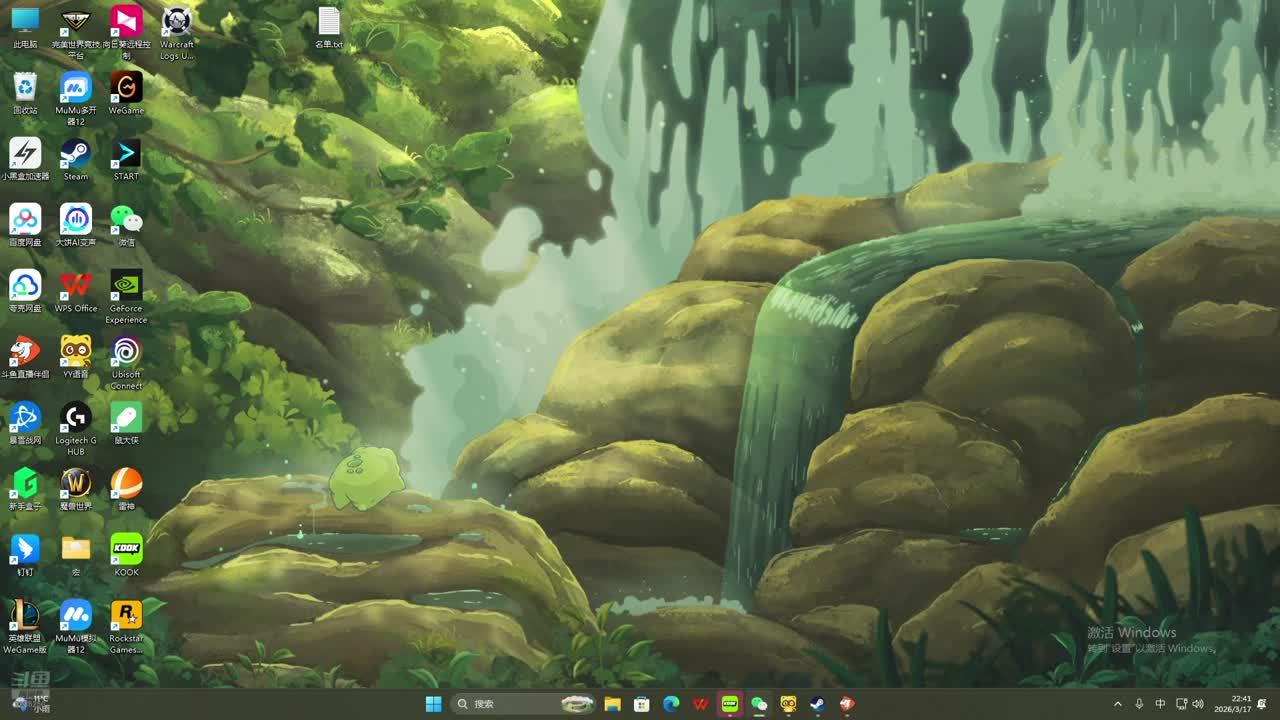Click the Logitech G HUB icon

(76, 419)
